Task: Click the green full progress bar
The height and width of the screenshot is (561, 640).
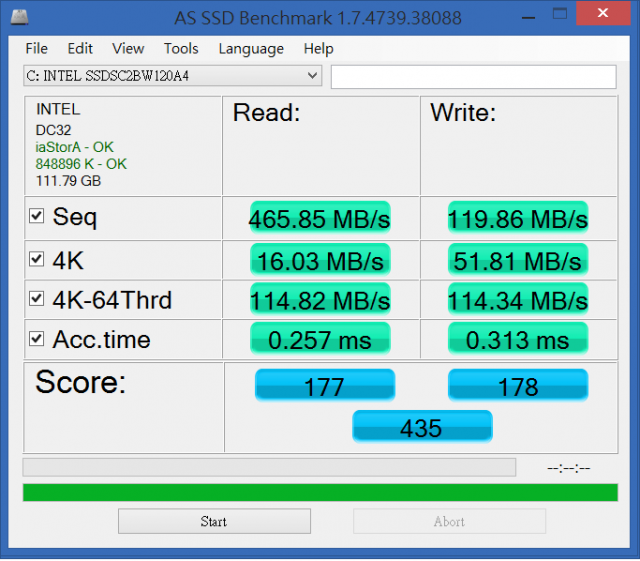Action: (x=320, y=492)
